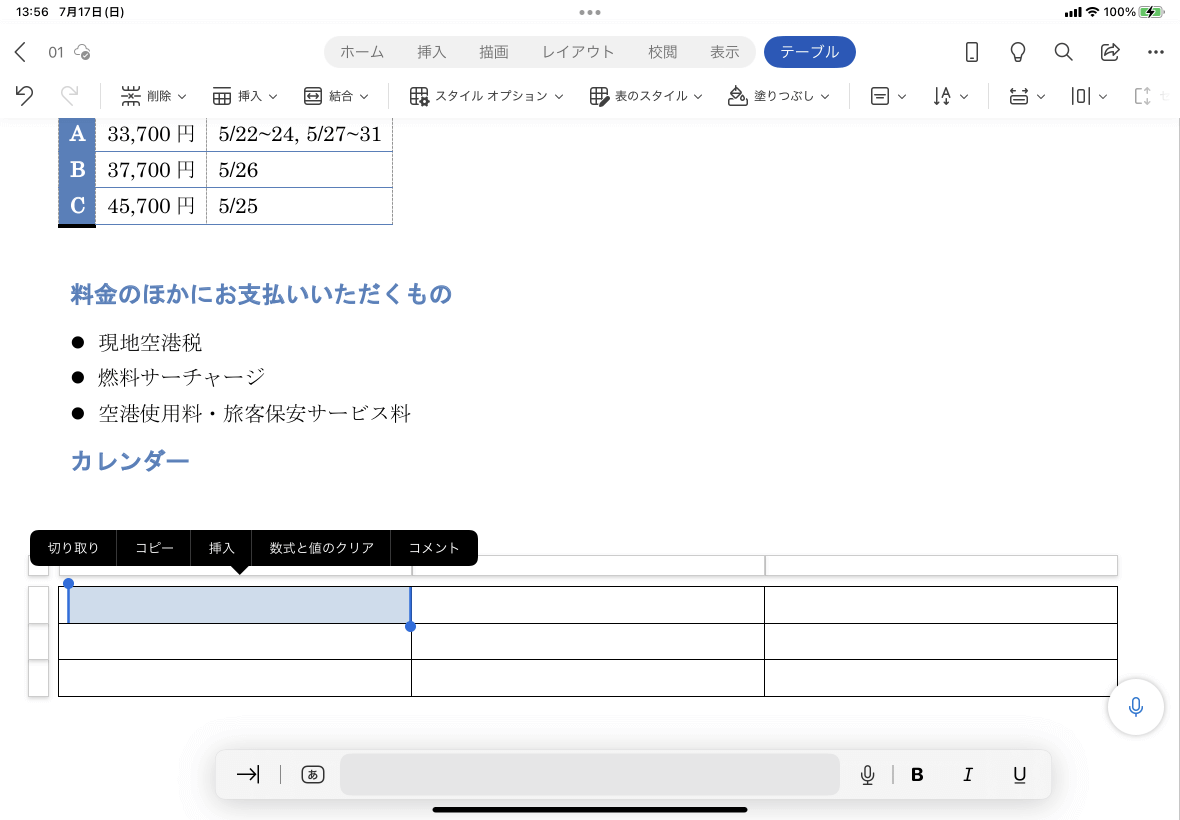Viewport: 1180px width, 820px height.
Task: Expand distribute rows dropdown chevron
Action: [x=1041, y=97]
